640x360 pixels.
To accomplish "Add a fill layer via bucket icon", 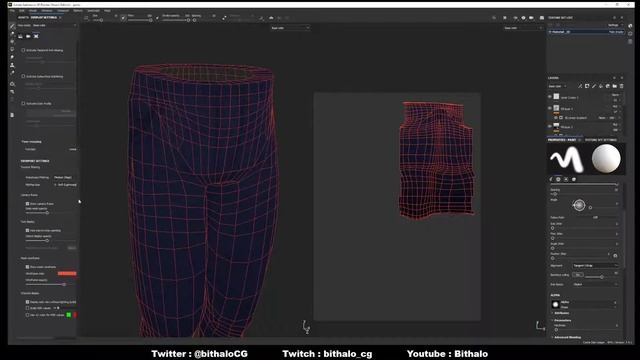I will click(x=601, y=86).
